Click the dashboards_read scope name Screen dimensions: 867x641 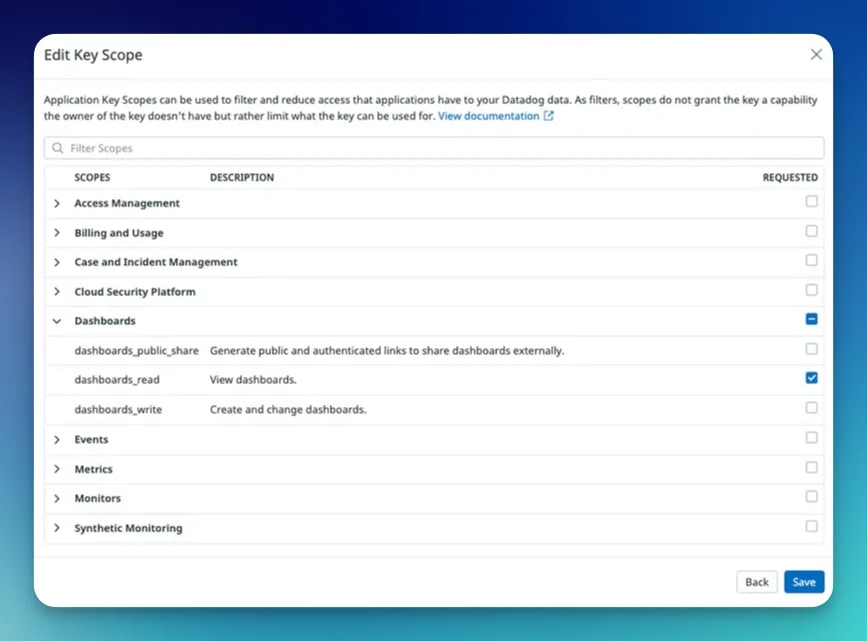tap(117, 380)
